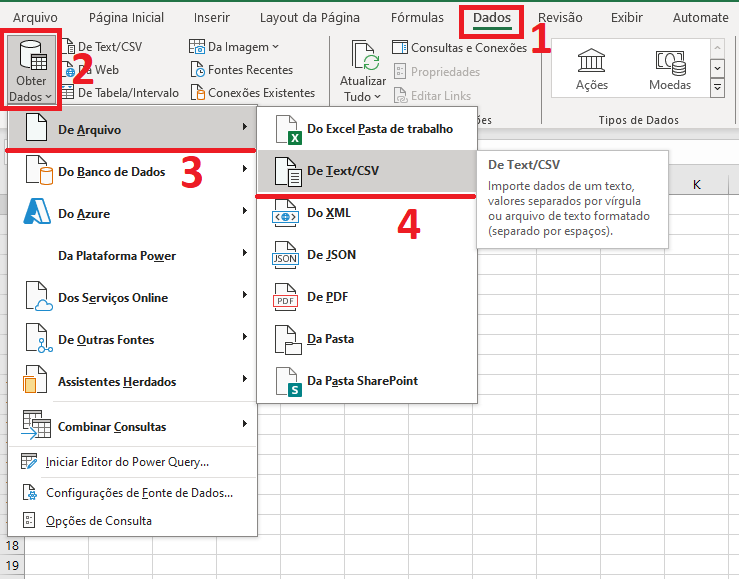Switch to the Inserir tab

211,18
